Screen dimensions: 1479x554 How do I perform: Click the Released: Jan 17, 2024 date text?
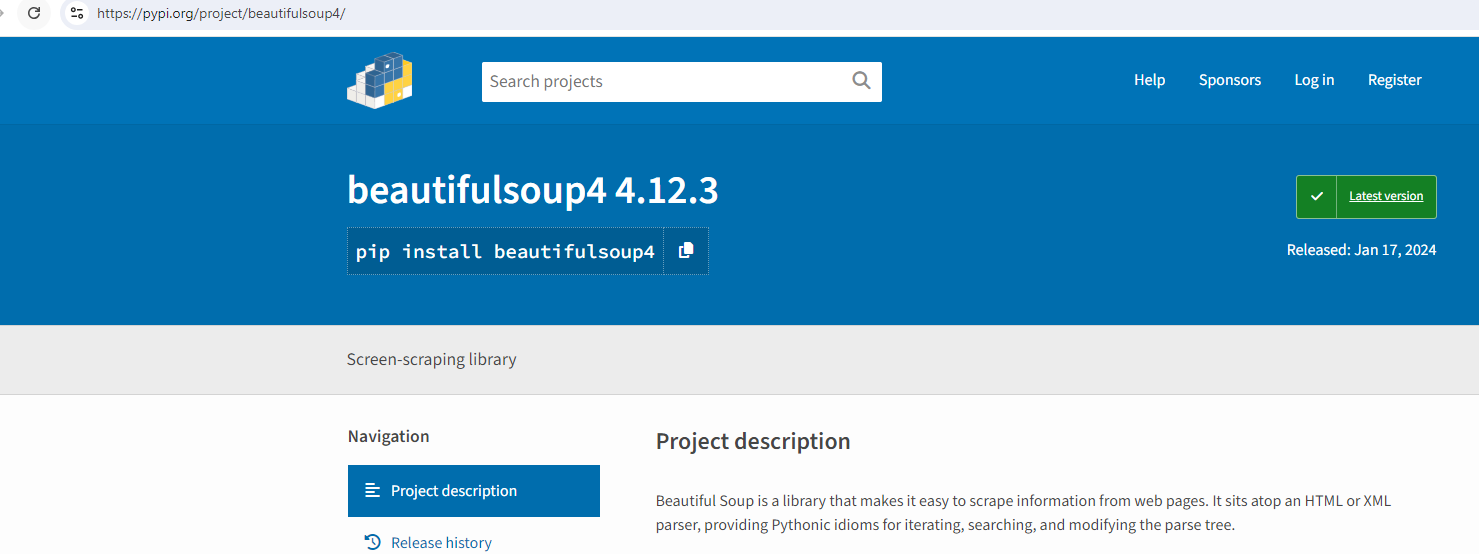click(1361, 250)
